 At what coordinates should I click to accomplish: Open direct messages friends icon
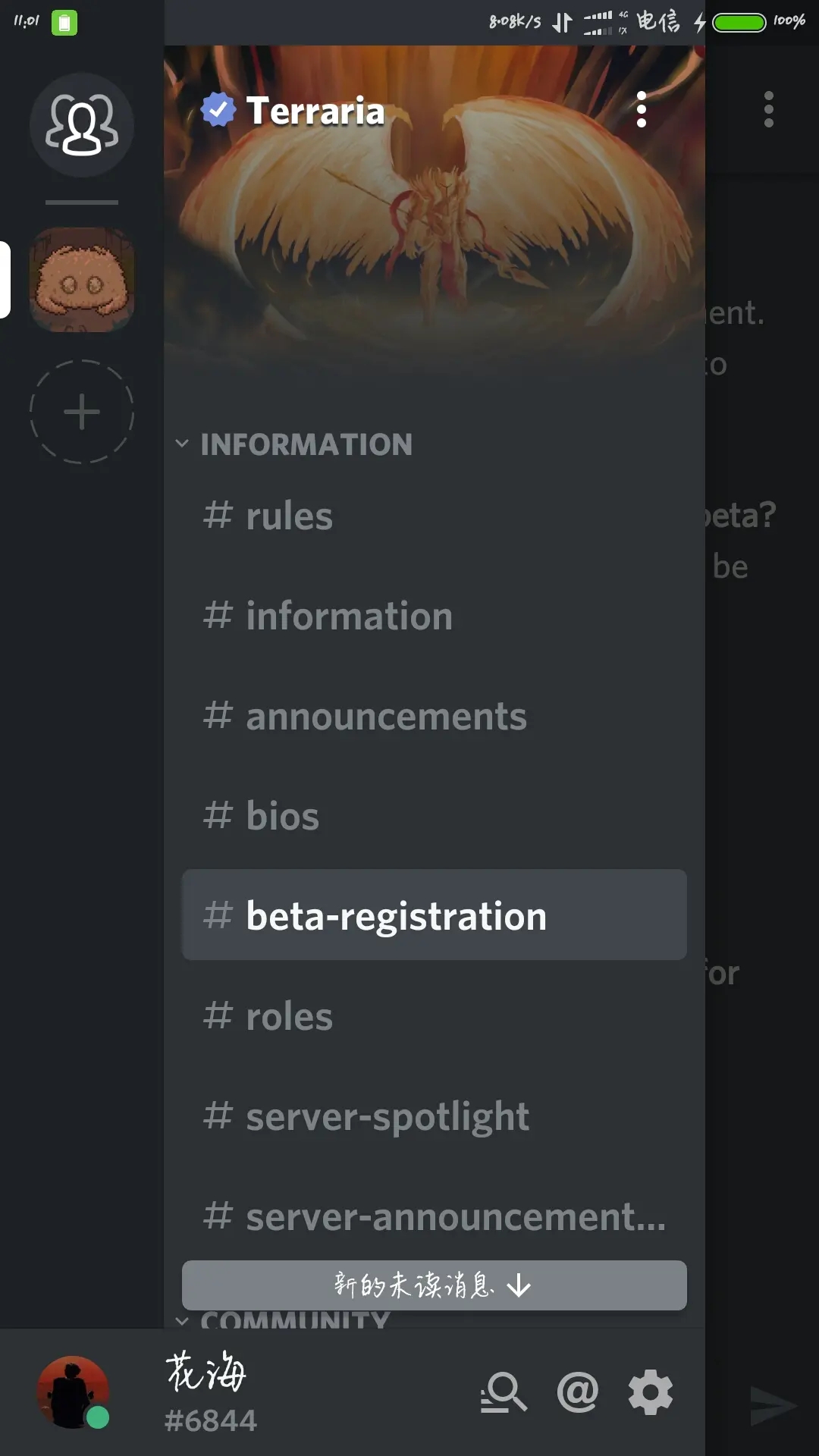[x=82, y=125]
